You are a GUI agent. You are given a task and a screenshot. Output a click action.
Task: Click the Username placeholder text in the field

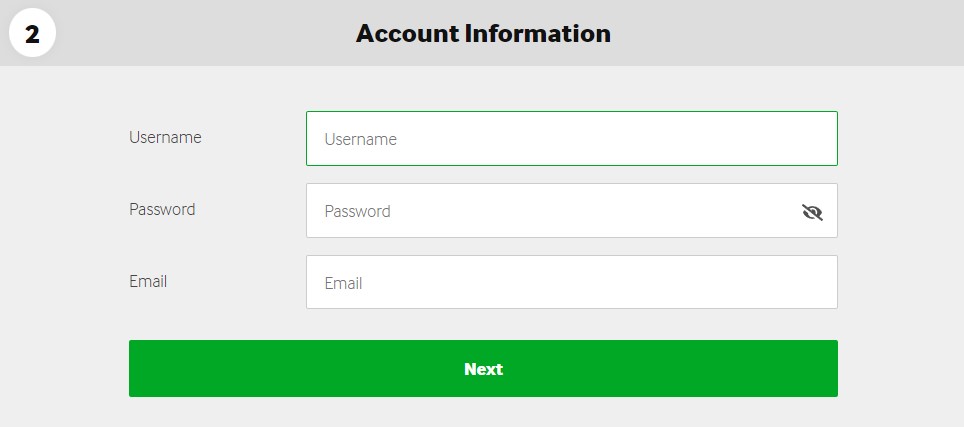(x=360, y=139)
